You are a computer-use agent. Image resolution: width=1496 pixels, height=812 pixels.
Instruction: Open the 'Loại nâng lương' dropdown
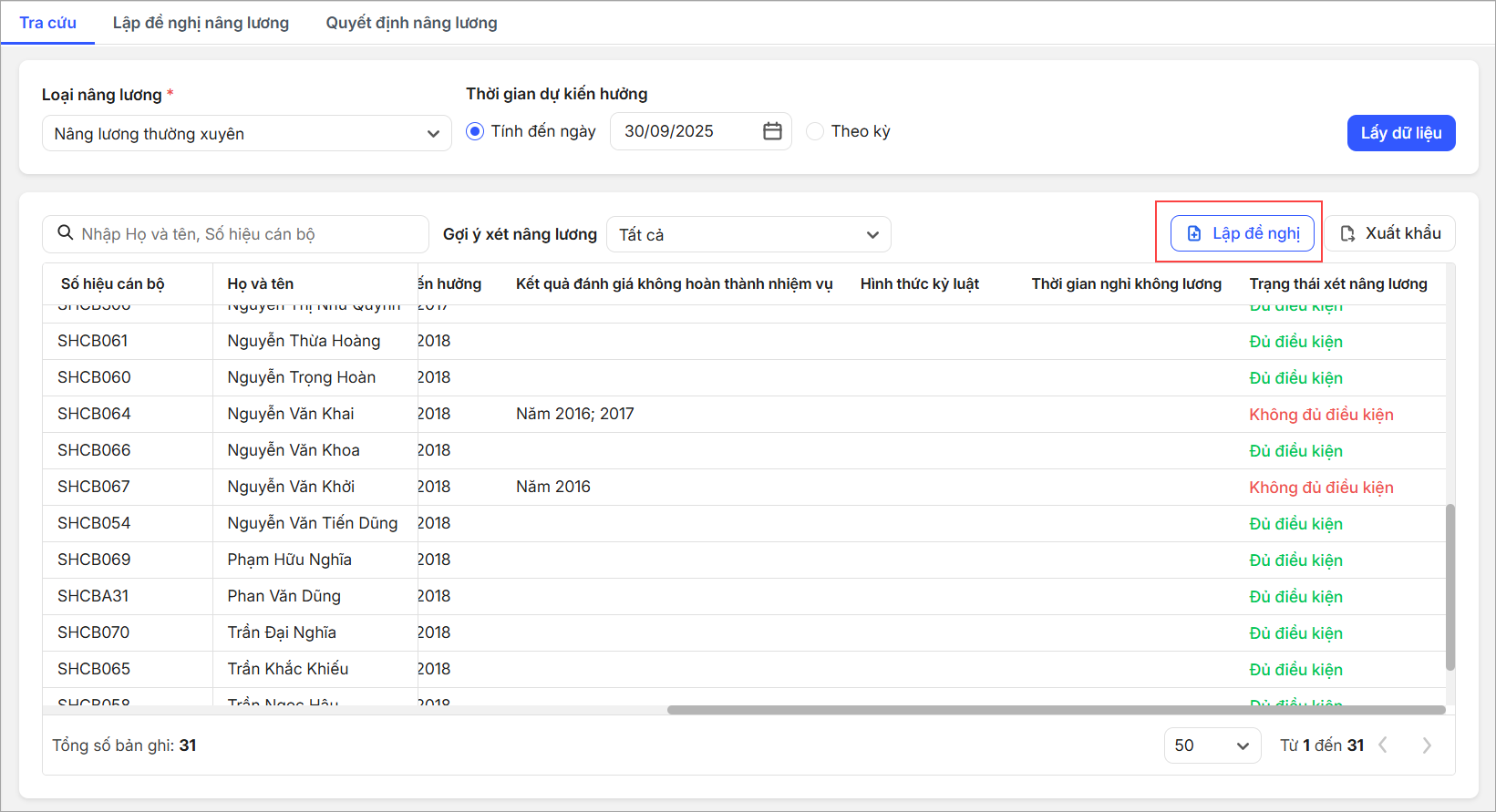click(246, 134)
